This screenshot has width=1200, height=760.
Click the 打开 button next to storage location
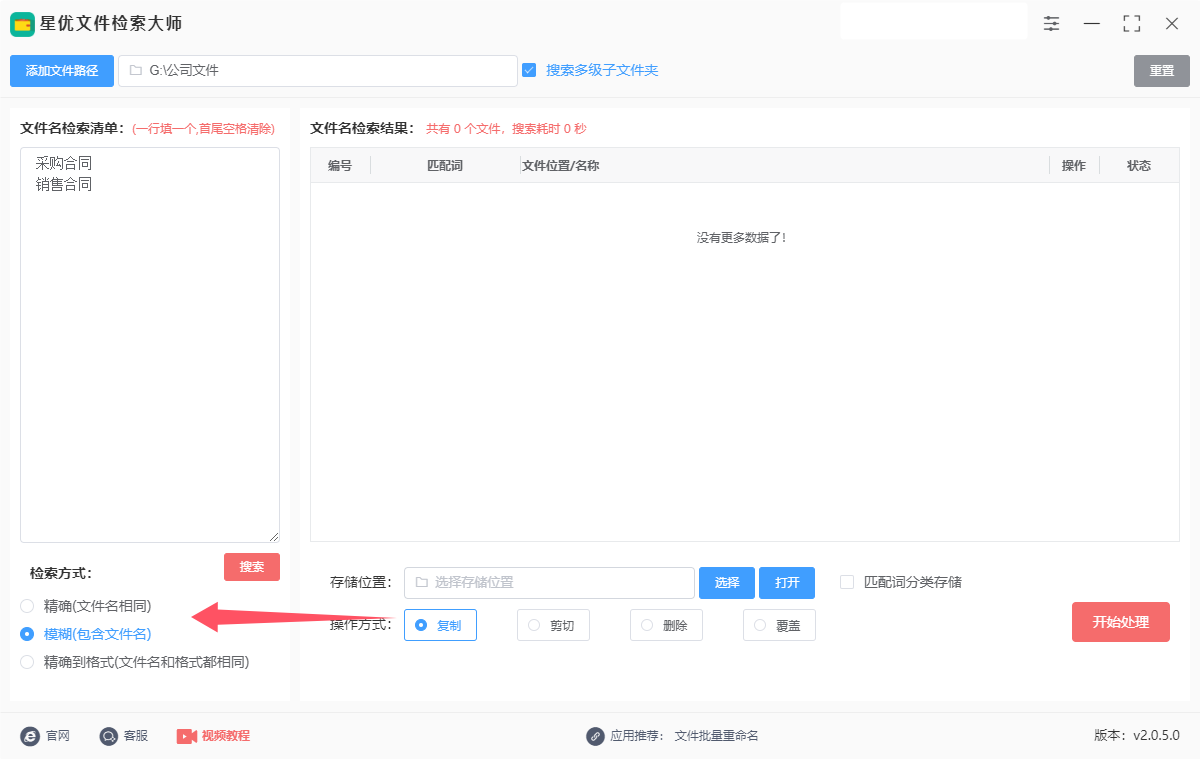[x=787, y=583]
